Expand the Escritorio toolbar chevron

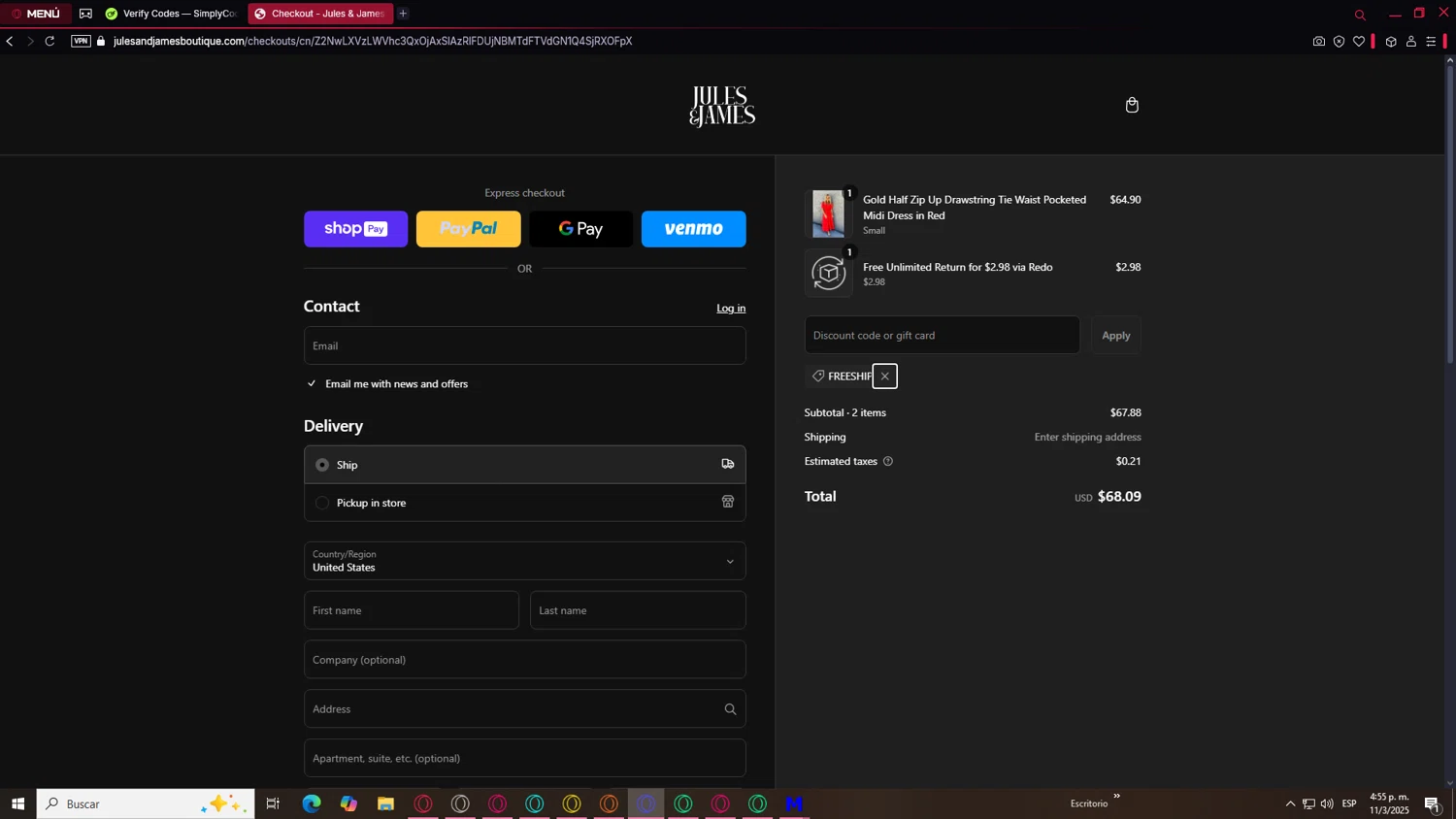[1116, 797]
